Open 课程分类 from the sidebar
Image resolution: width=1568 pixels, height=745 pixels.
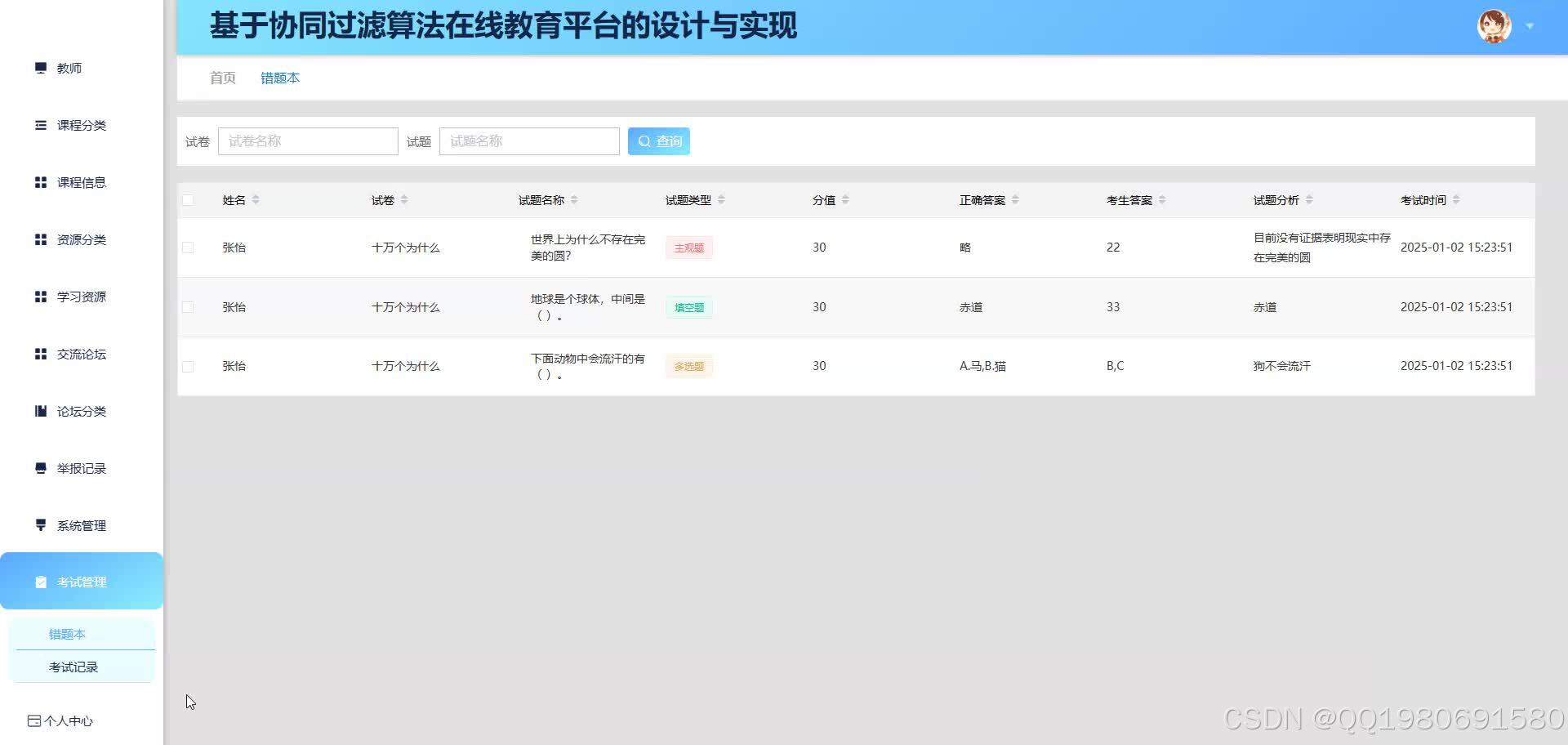coord(41,125)
